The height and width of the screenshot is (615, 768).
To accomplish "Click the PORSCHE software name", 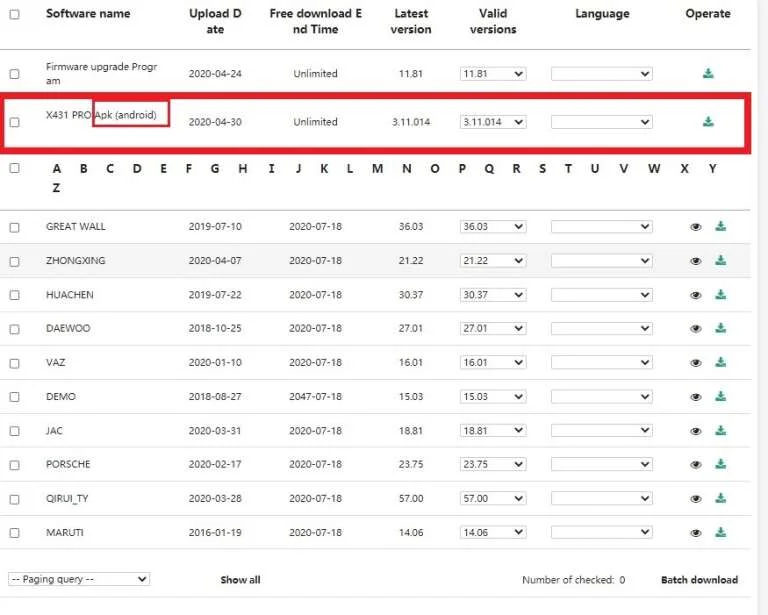I will [x=68, y=465].
